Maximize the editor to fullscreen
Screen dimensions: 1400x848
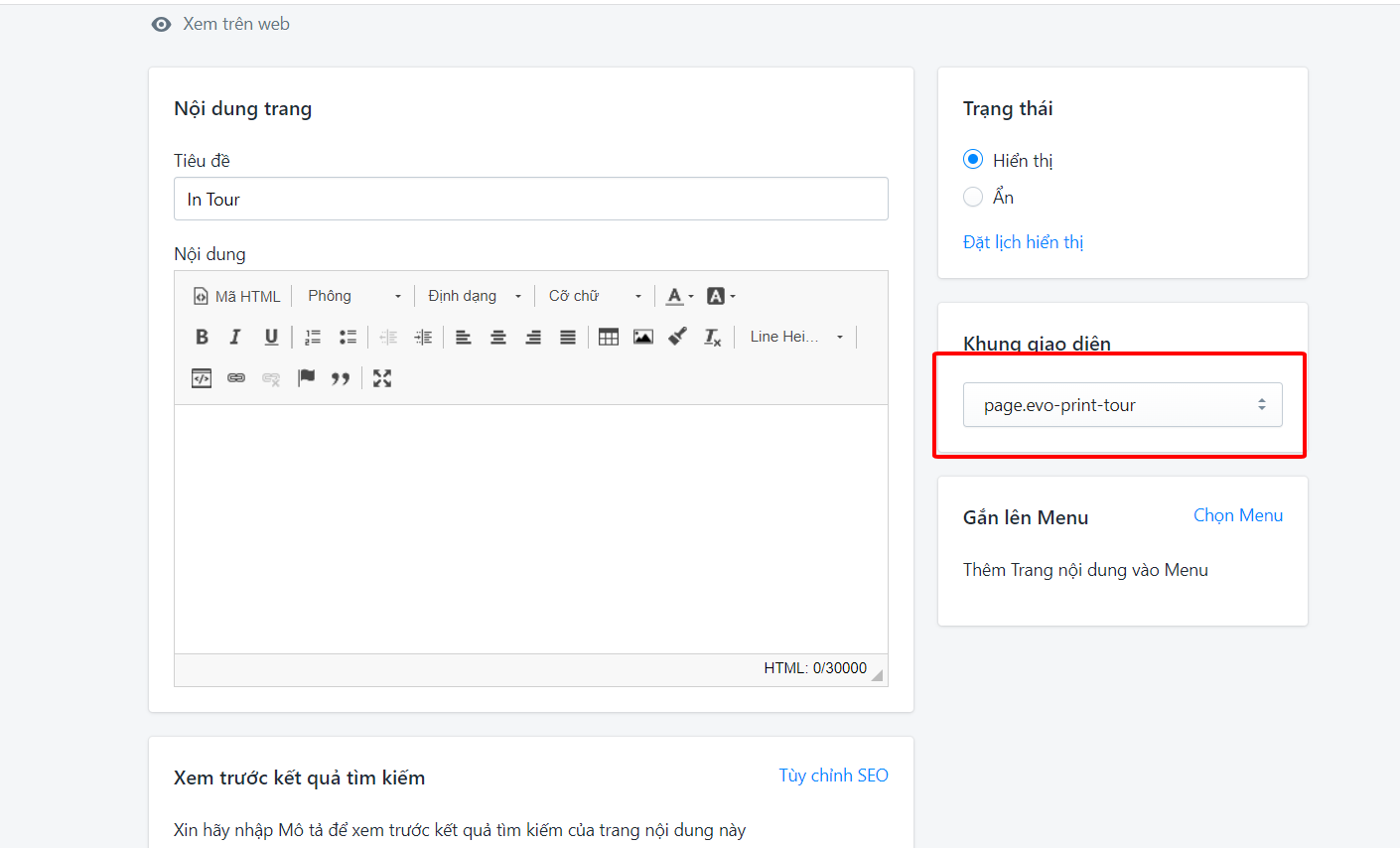[382, 377]
